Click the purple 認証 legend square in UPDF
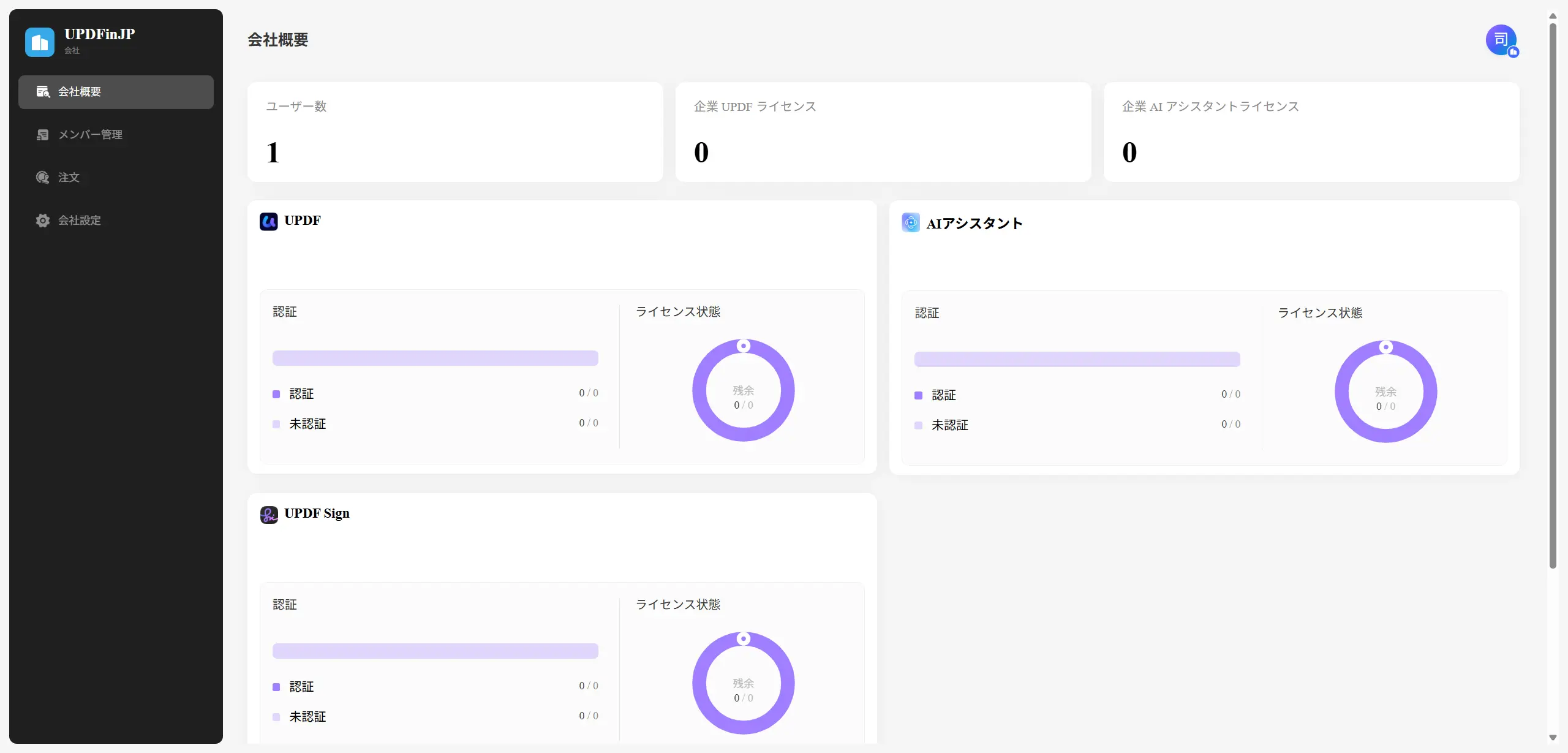Image resolution: width=1568 pixels, height=753 pixels. pos(276,394)
